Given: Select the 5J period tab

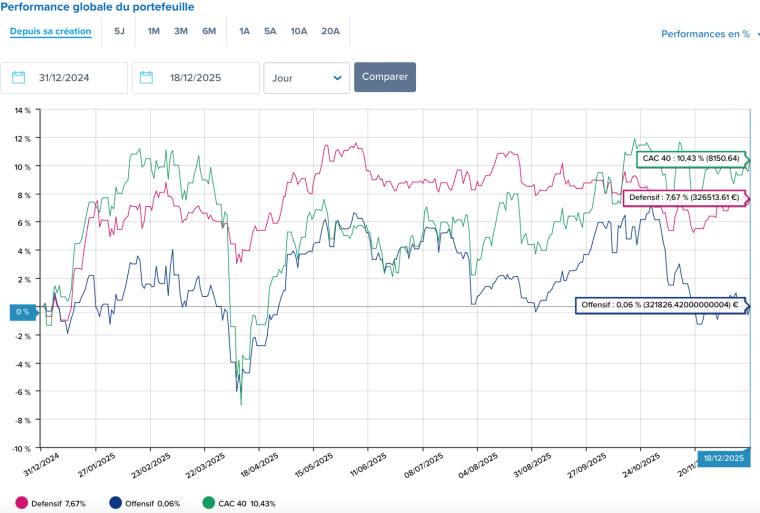Looking at the screenshot, I should click(119, 31).
